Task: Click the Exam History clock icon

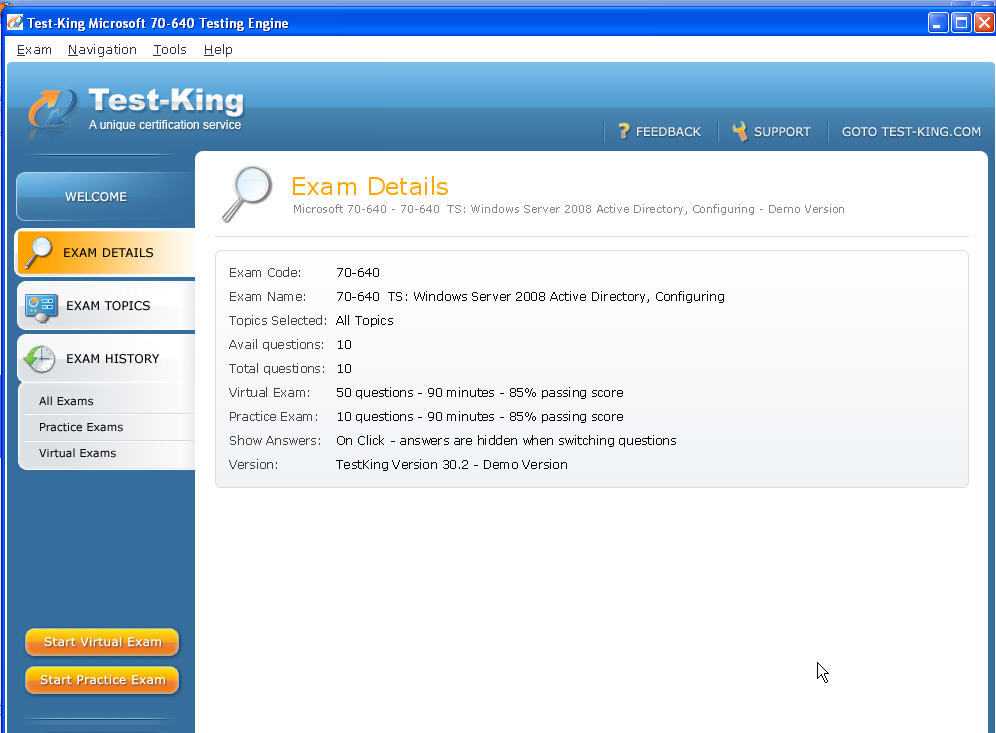Action: pos(40,358)
